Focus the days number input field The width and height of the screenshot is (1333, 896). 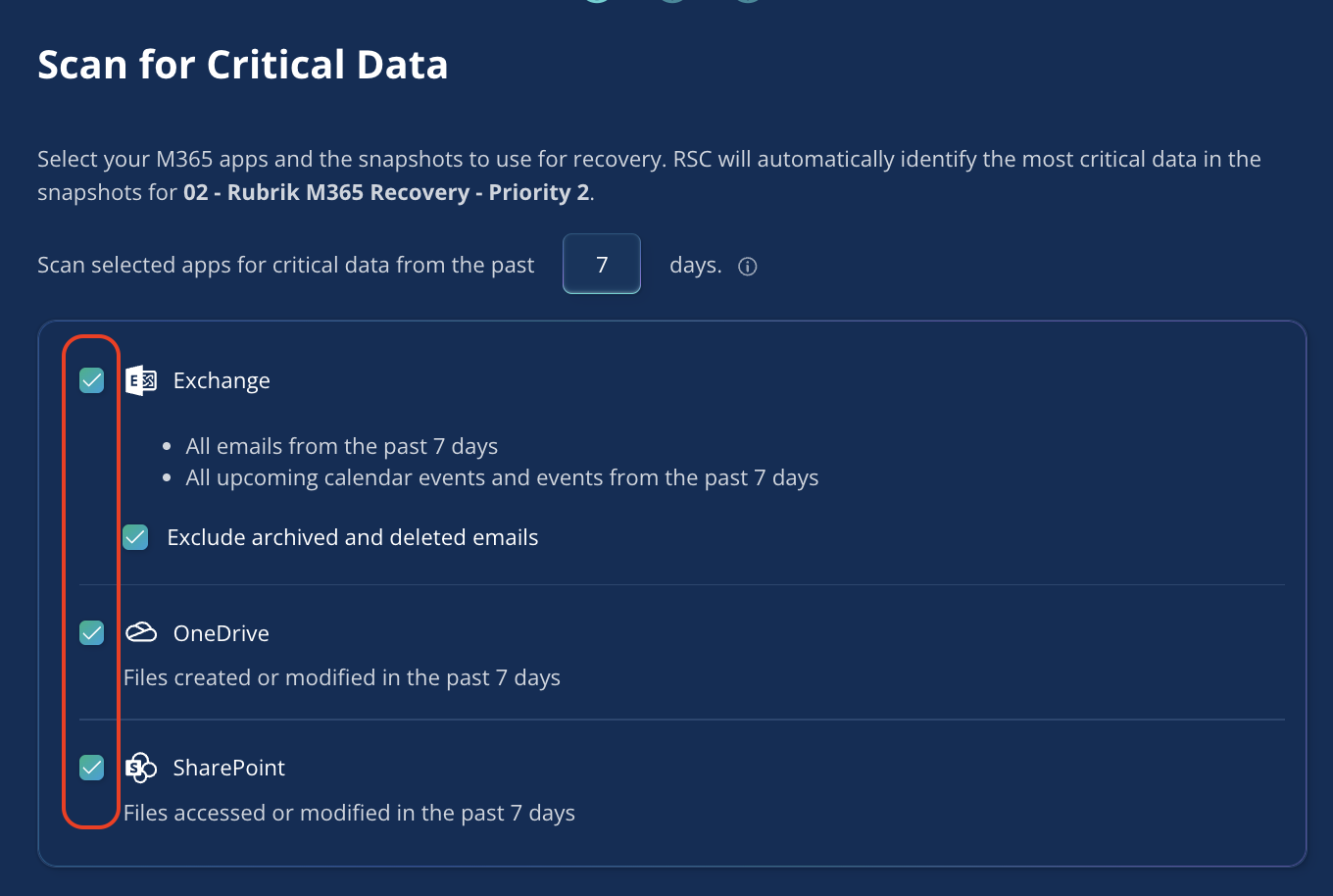pos(602,265)
